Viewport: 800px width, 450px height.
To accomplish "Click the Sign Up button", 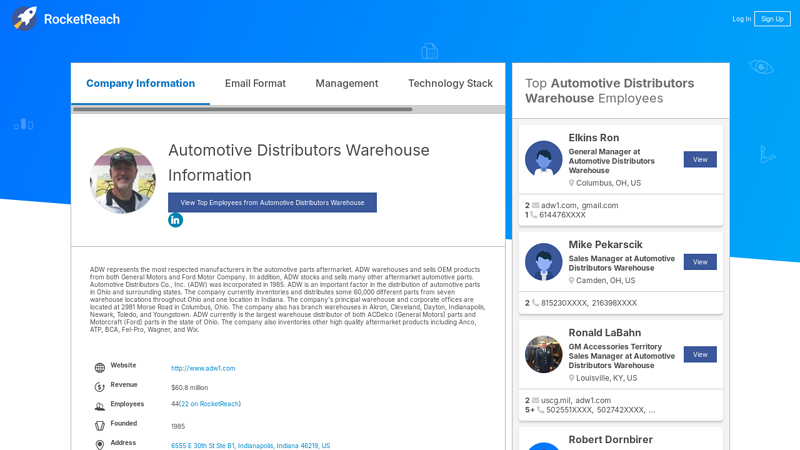I will pyautogui.click(x=772, y=19).
